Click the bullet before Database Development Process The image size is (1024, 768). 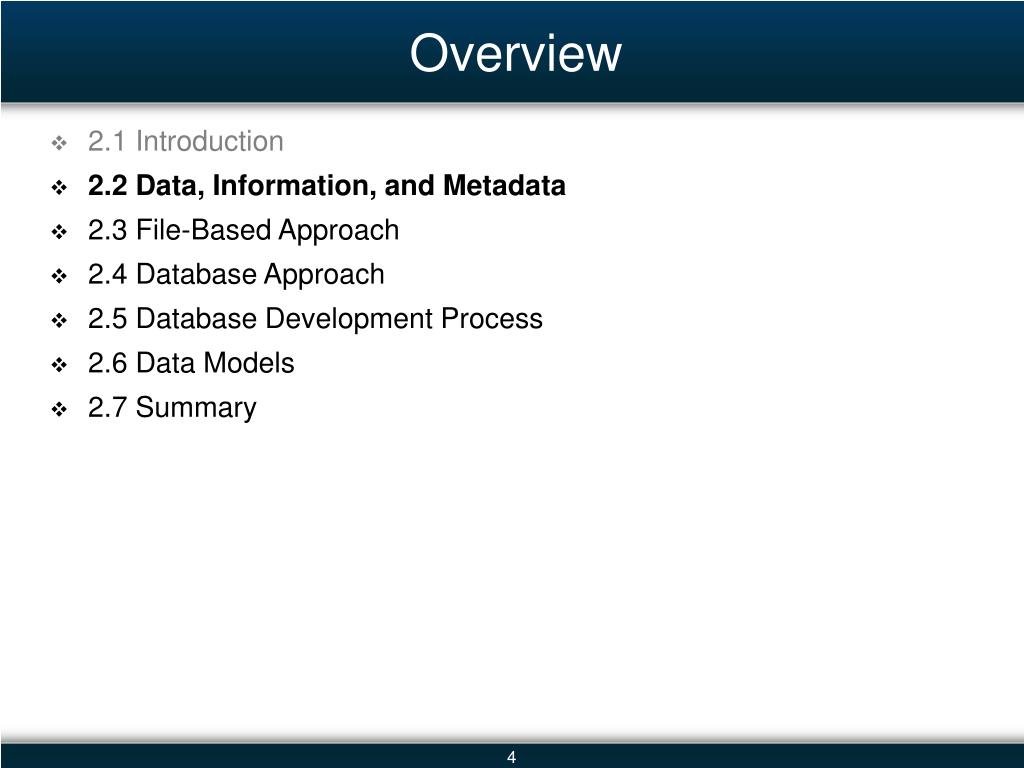coord(59,321)
